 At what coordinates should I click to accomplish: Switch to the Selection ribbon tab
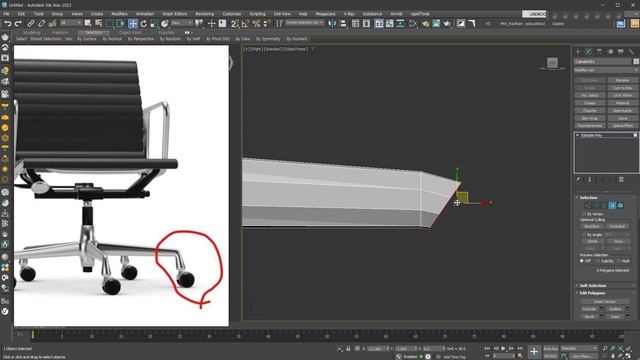94,33
